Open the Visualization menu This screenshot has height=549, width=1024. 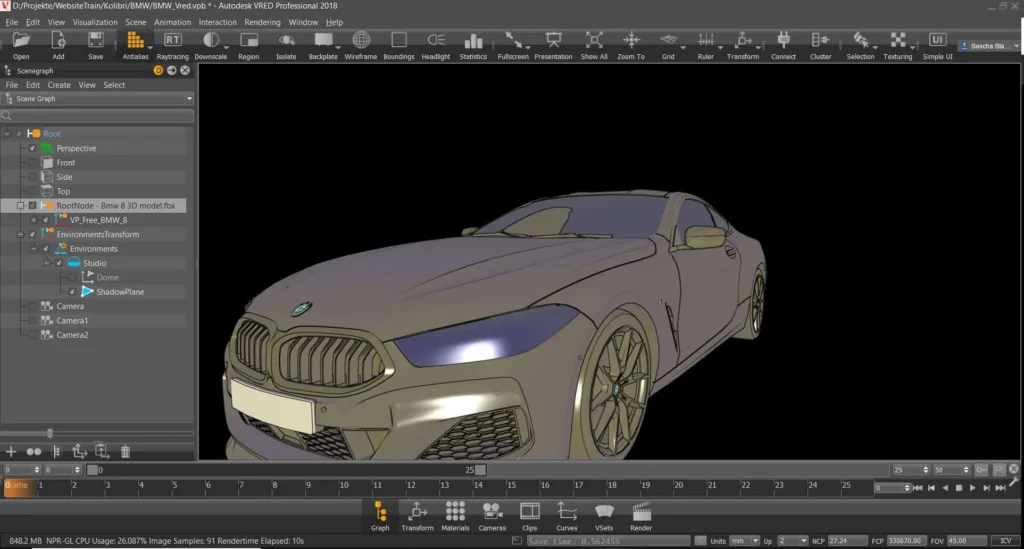click(95, 22)
